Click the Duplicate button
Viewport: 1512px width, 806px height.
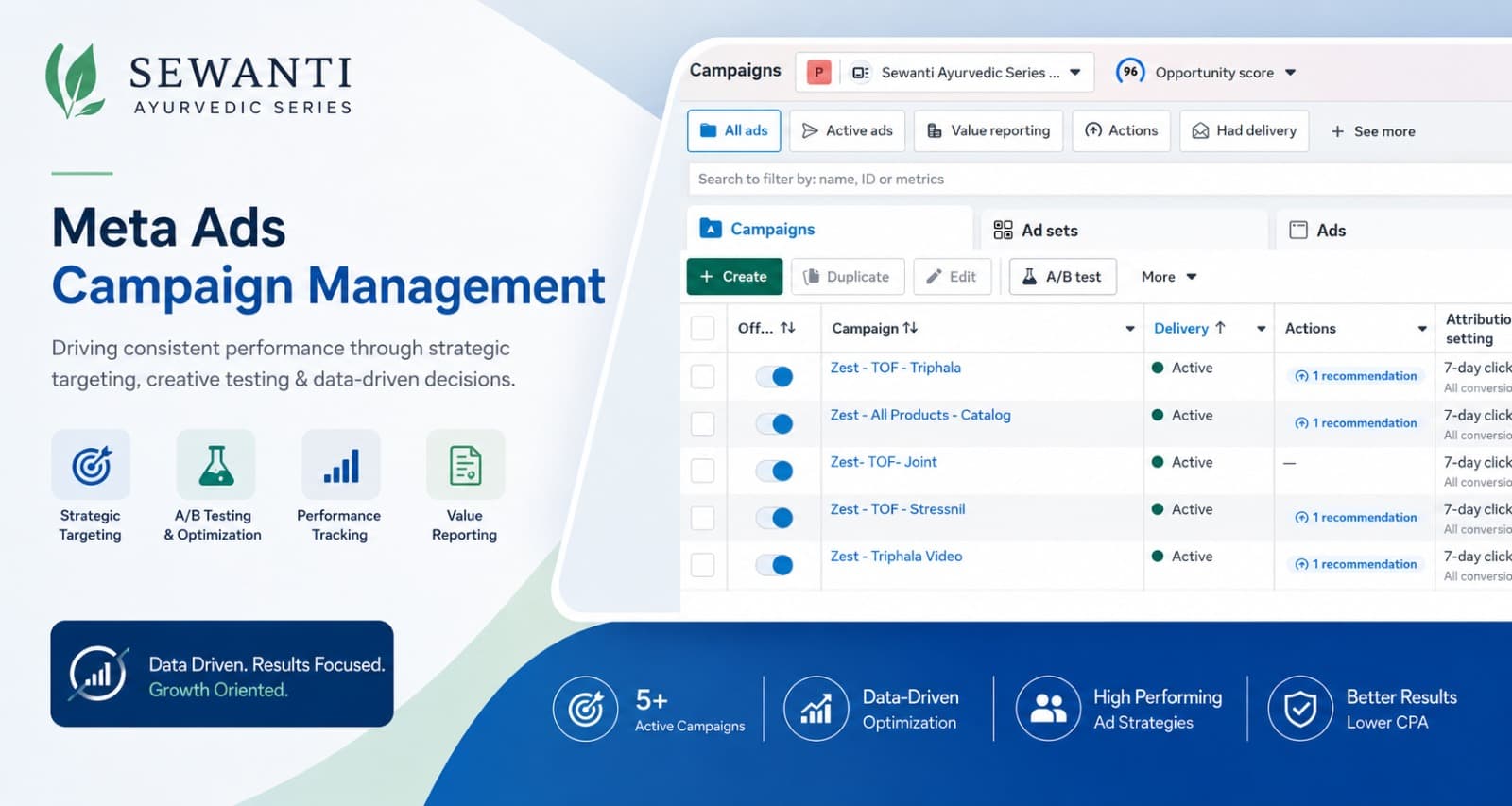[848, 277]
